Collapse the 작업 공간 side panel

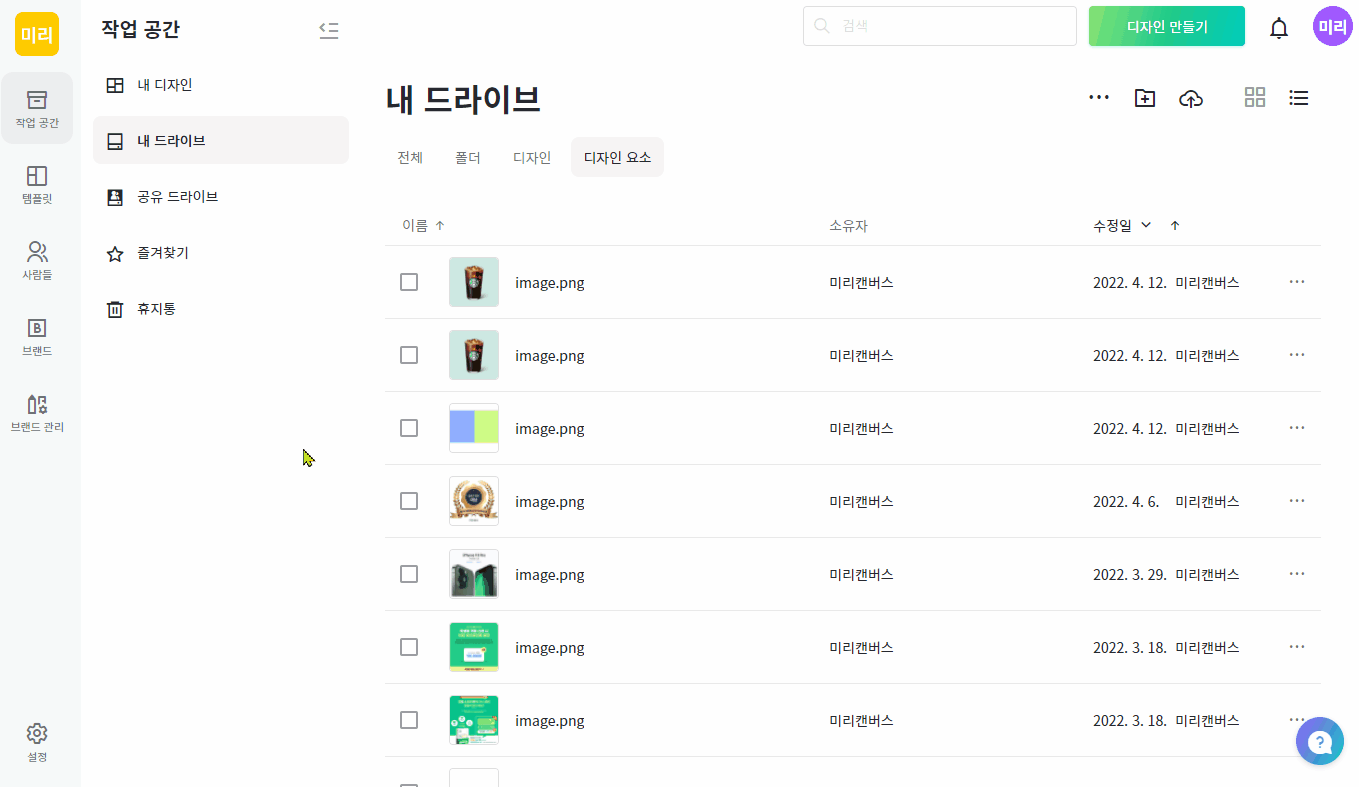[x=329, y=30]
